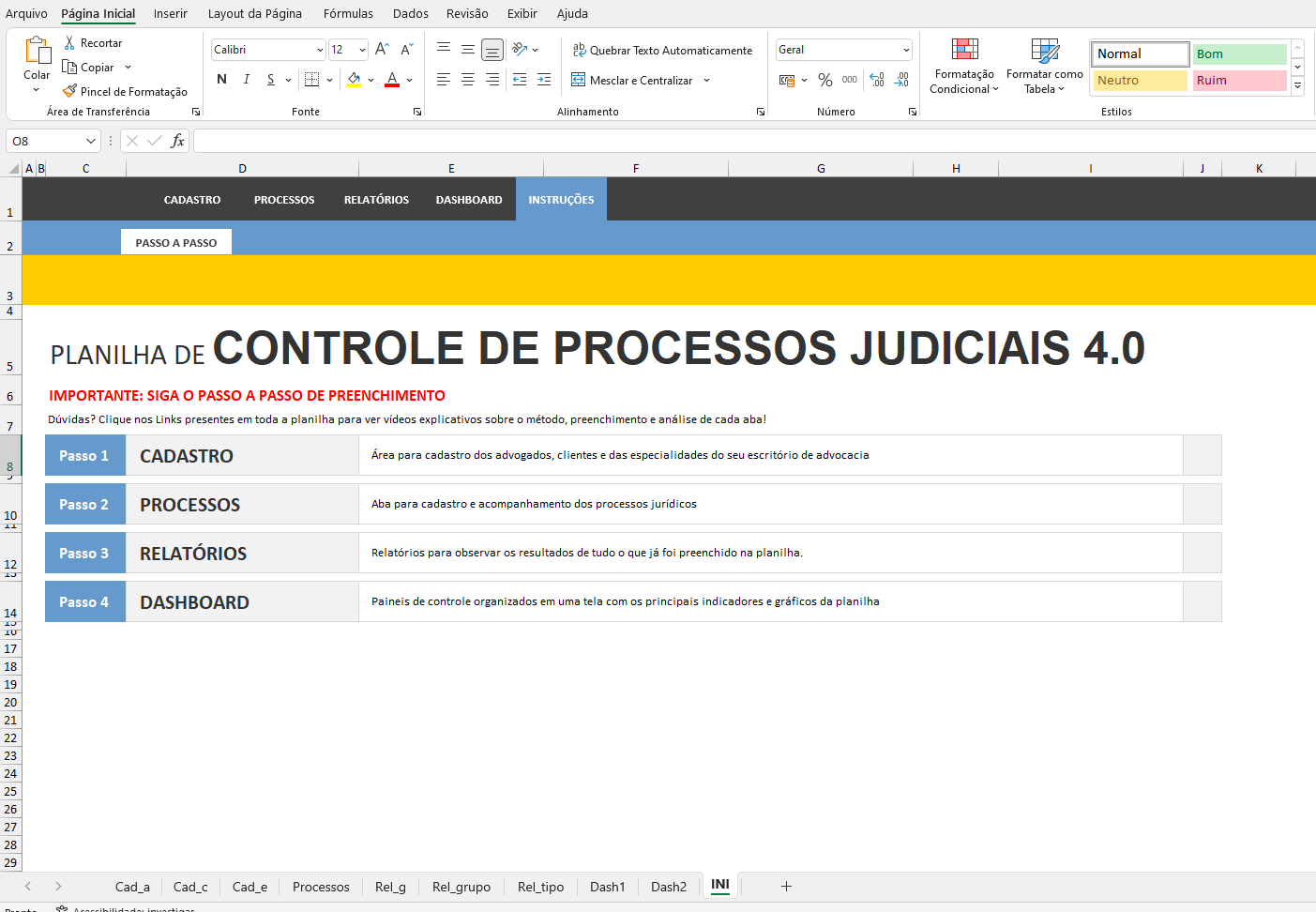Click Mesclar e Centralizar

640,81
